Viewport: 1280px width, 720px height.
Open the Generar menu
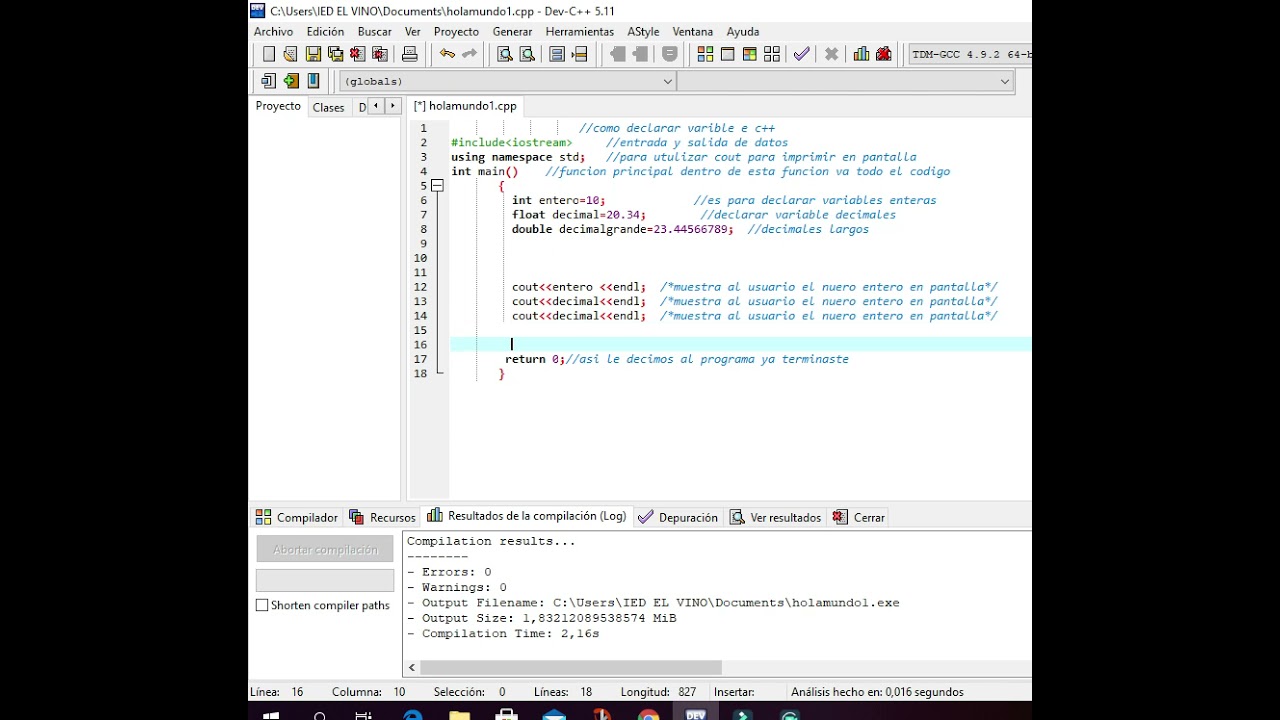click(512, 31)
